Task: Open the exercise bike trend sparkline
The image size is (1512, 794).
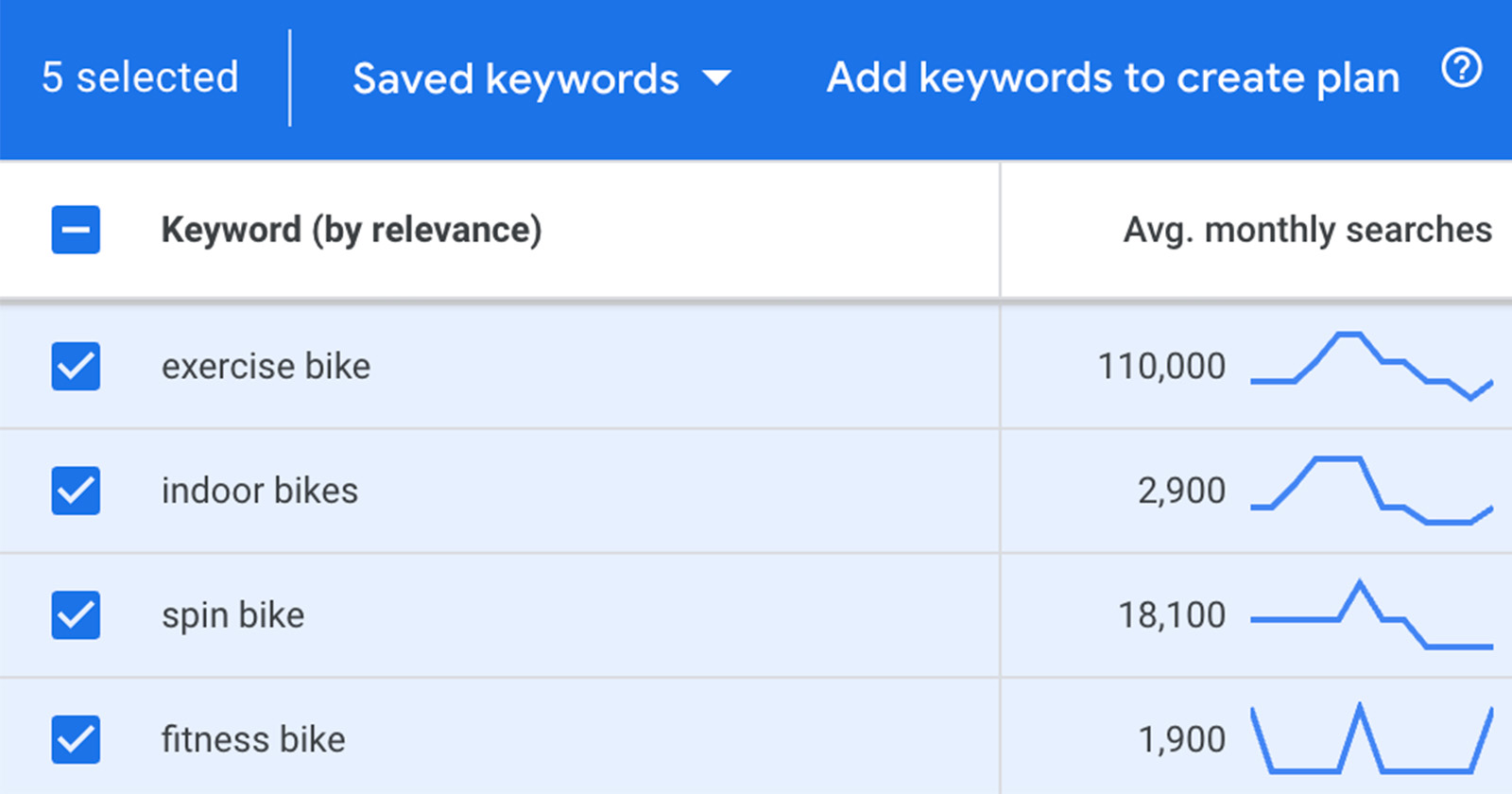Action: (1371, 366)
